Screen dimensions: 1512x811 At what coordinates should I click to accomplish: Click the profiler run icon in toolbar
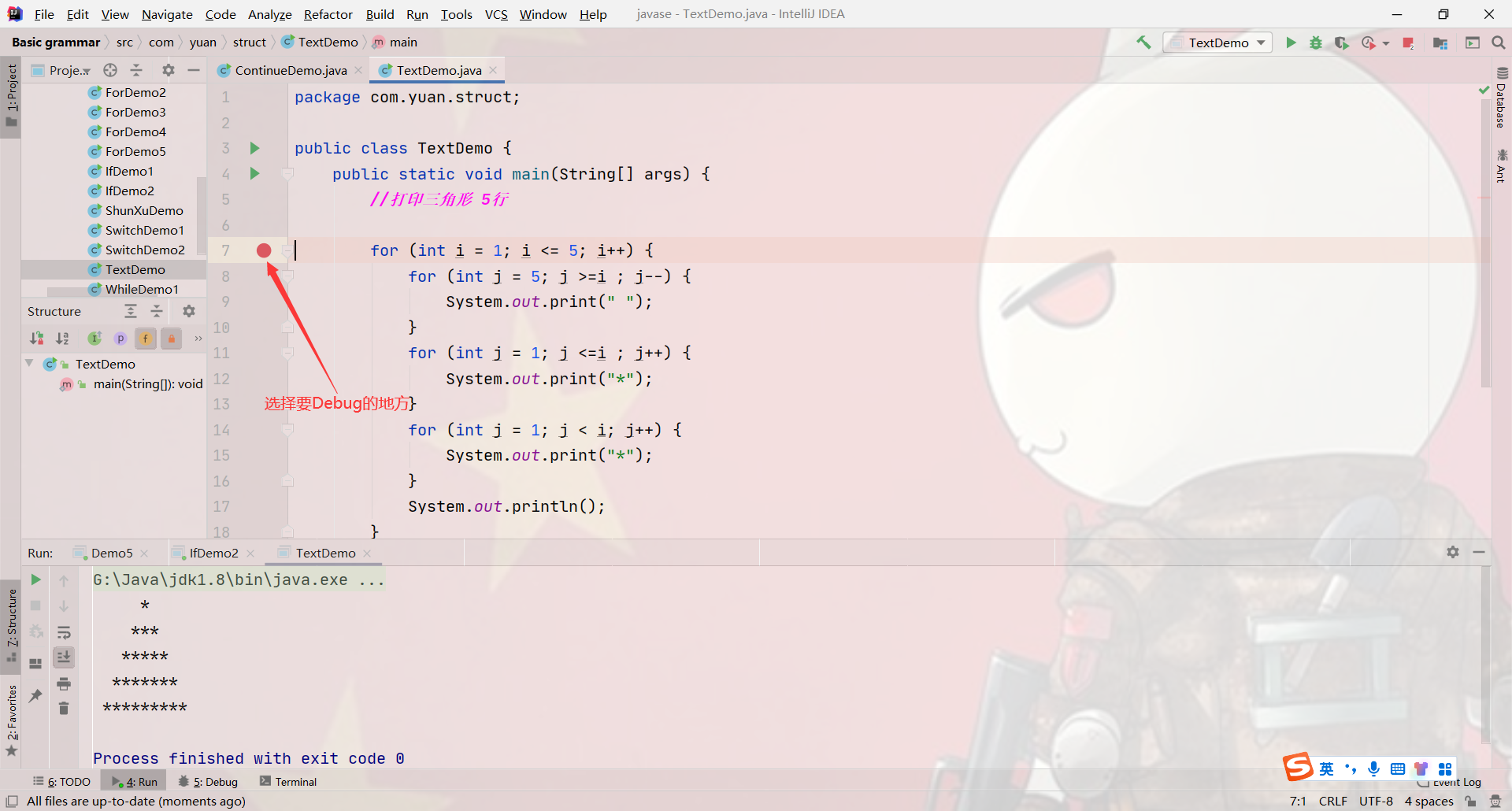click(1369, 43)
